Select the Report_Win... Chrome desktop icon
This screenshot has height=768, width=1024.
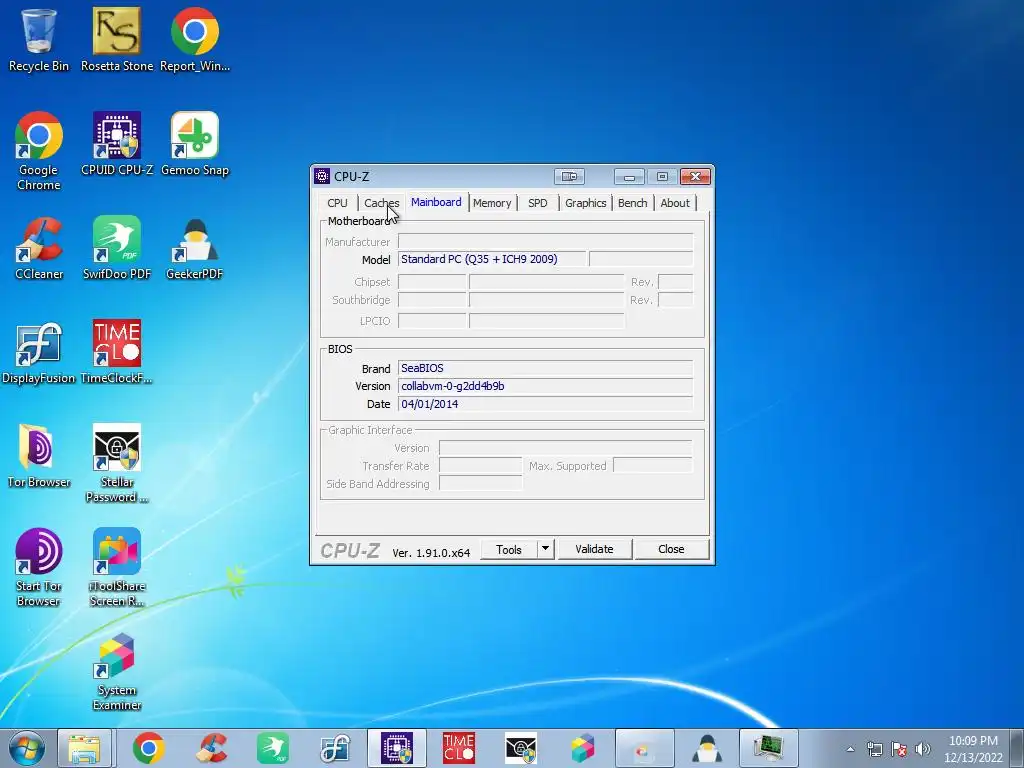195,39
